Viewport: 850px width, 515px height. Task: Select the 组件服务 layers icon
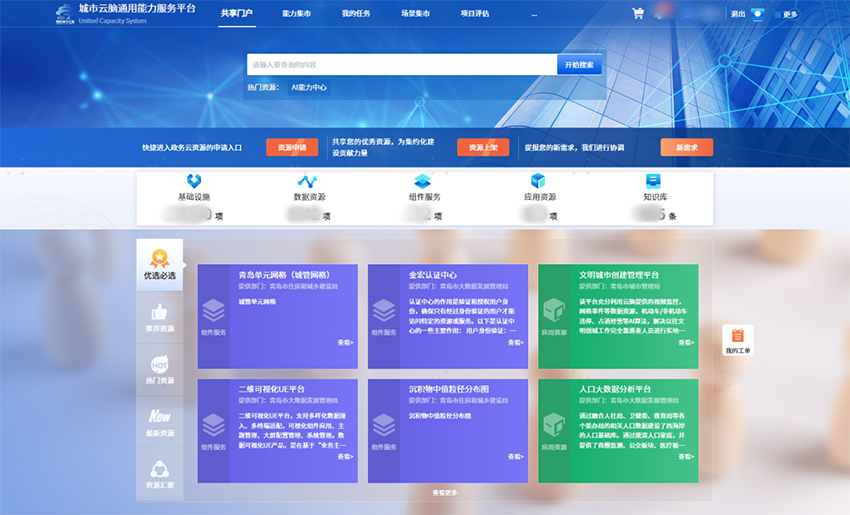[422, 181]
